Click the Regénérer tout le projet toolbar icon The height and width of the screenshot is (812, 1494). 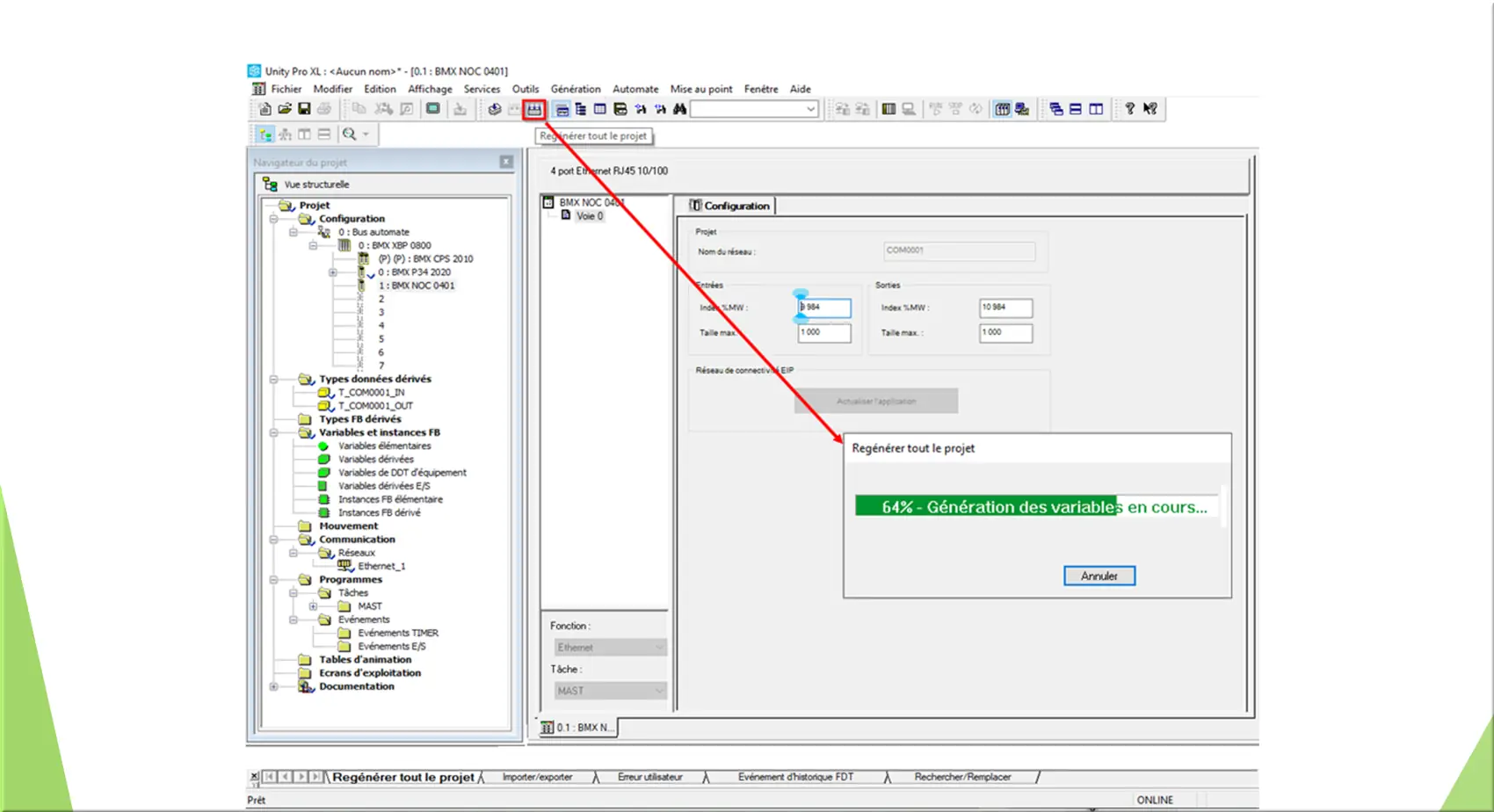point(534,109)
